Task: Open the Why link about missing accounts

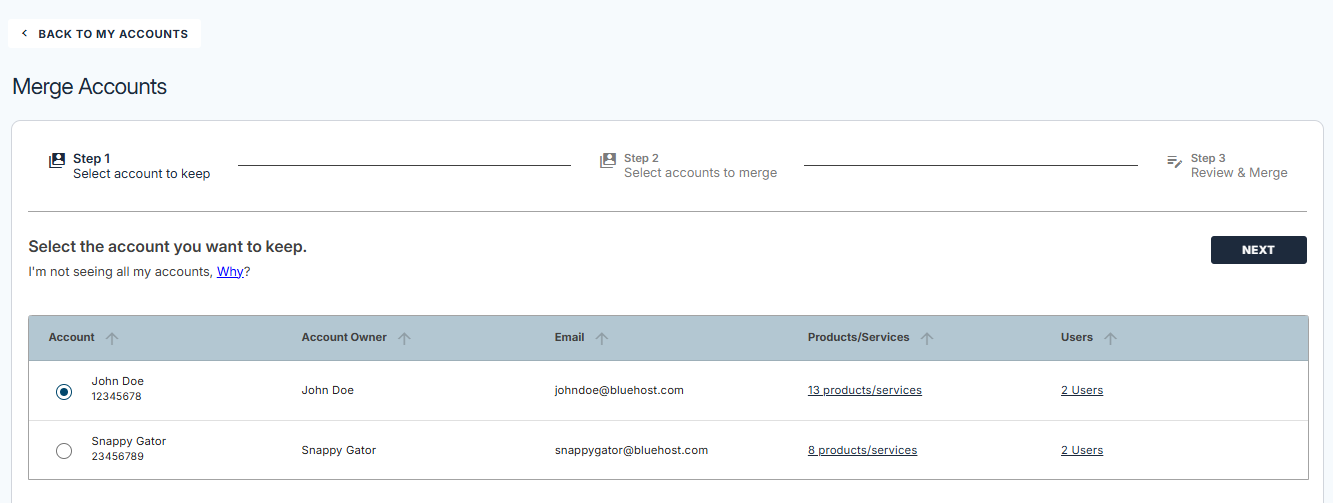Action: pyautogui.click(x=230, y=271)
